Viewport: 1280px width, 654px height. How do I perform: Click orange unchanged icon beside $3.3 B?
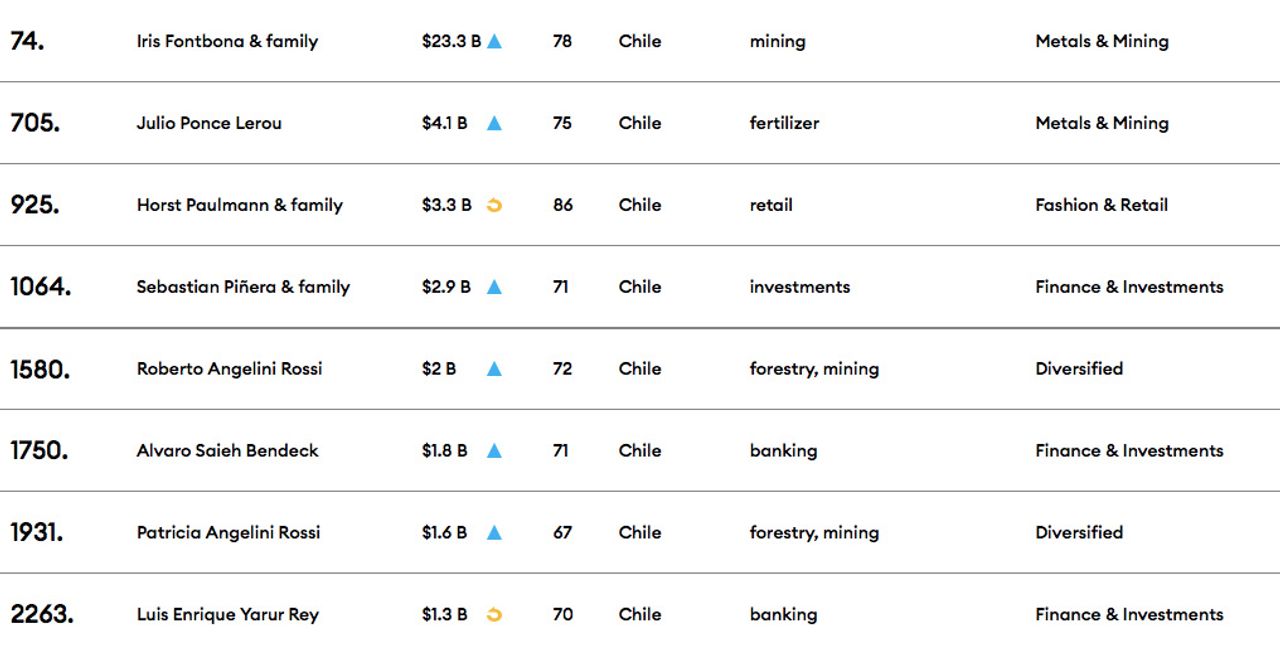coord(494,206)
